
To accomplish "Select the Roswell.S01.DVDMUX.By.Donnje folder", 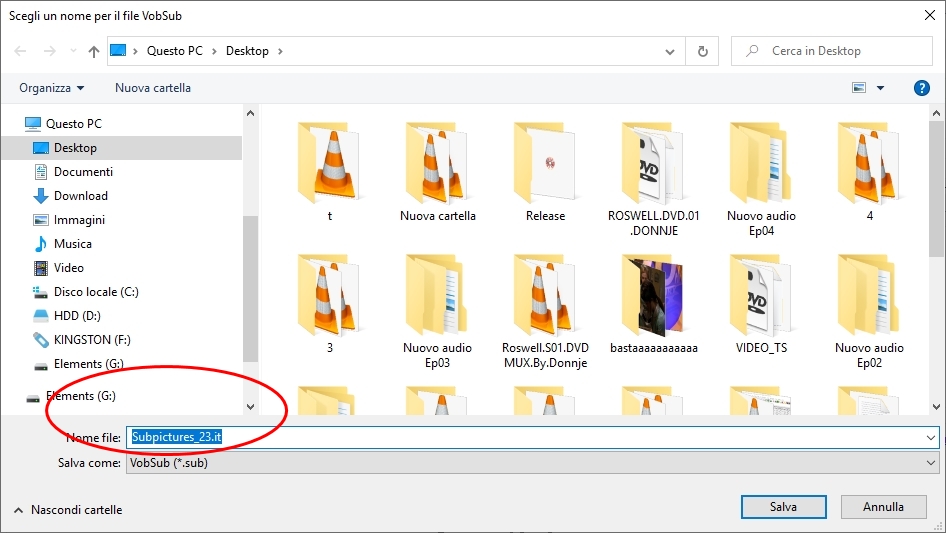I will click(x=545, y=311).
